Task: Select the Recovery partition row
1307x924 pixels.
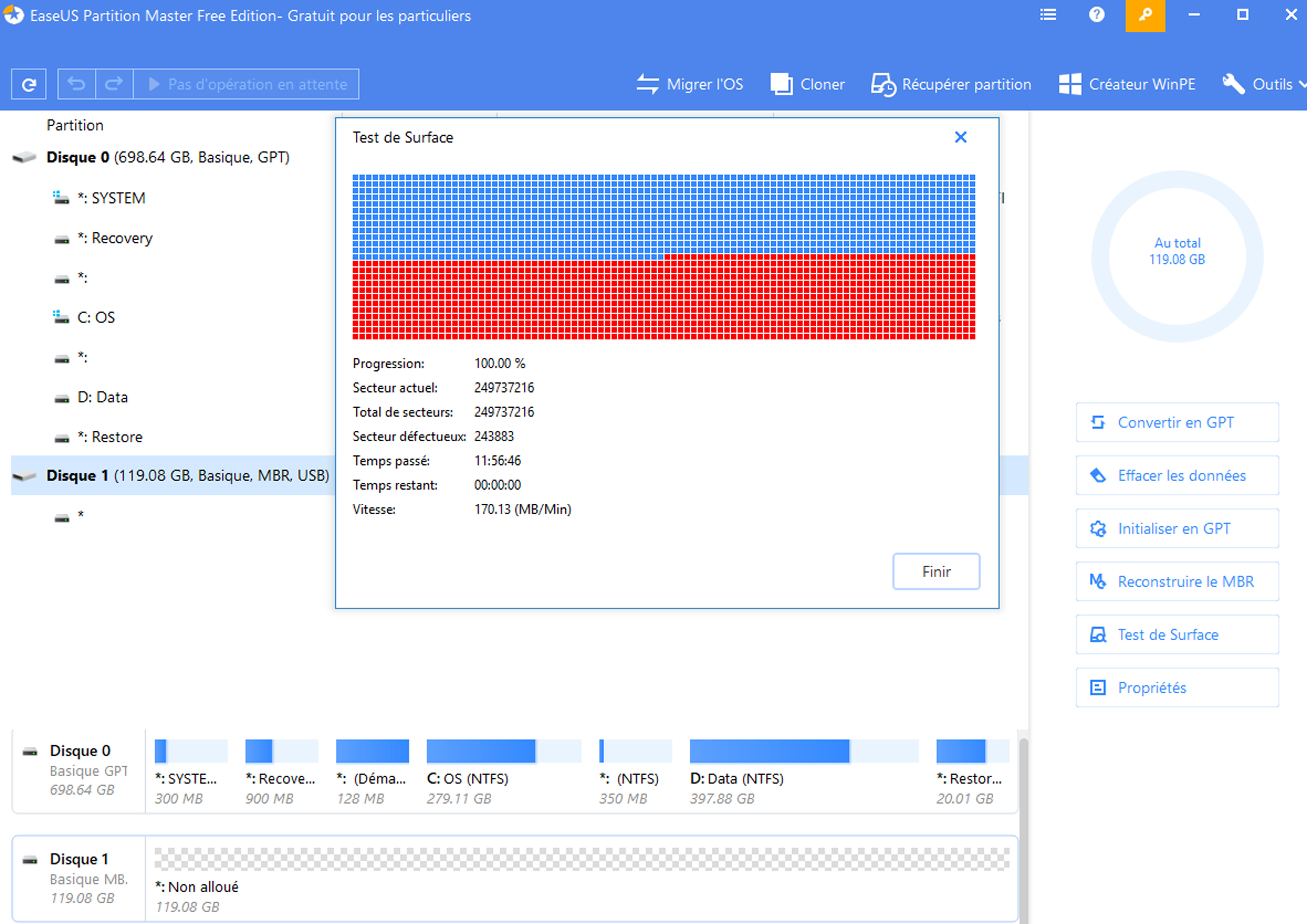Action: click(115, 238)
